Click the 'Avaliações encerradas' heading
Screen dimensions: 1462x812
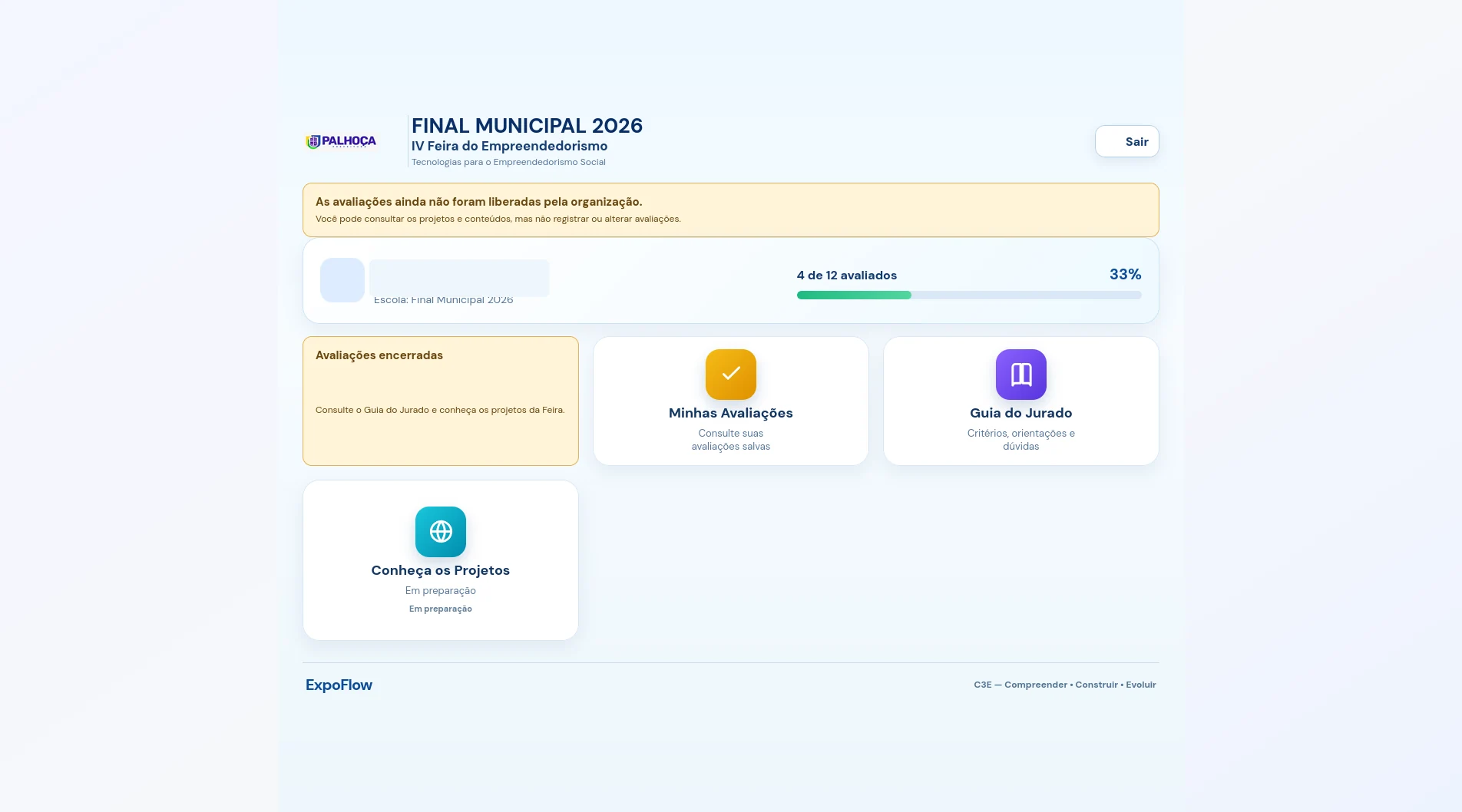(379, 355)
